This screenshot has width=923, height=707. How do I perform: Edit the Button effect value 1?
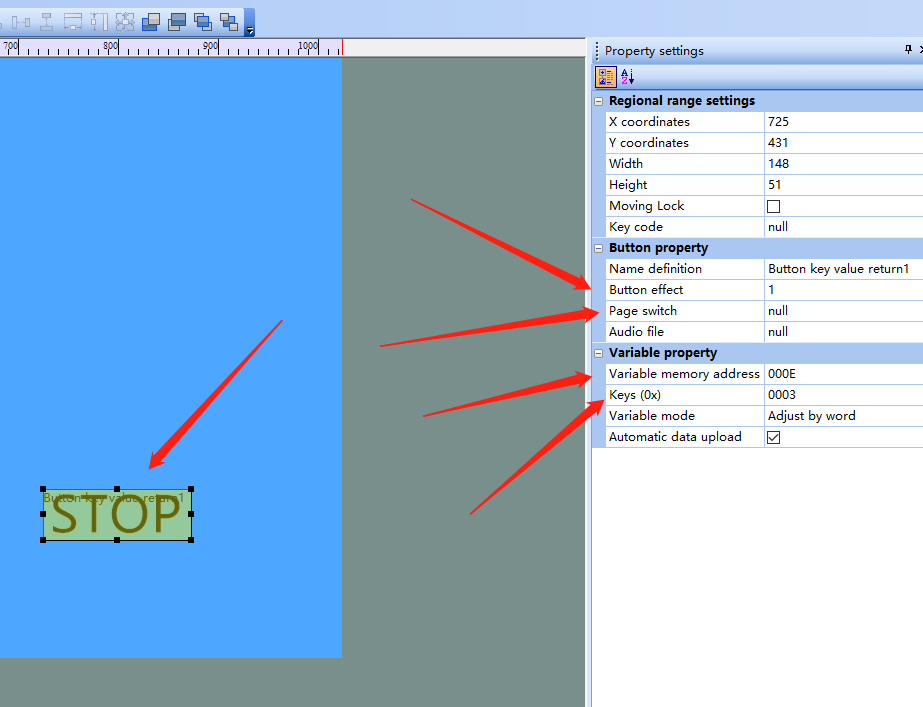(x=844, y=290)
